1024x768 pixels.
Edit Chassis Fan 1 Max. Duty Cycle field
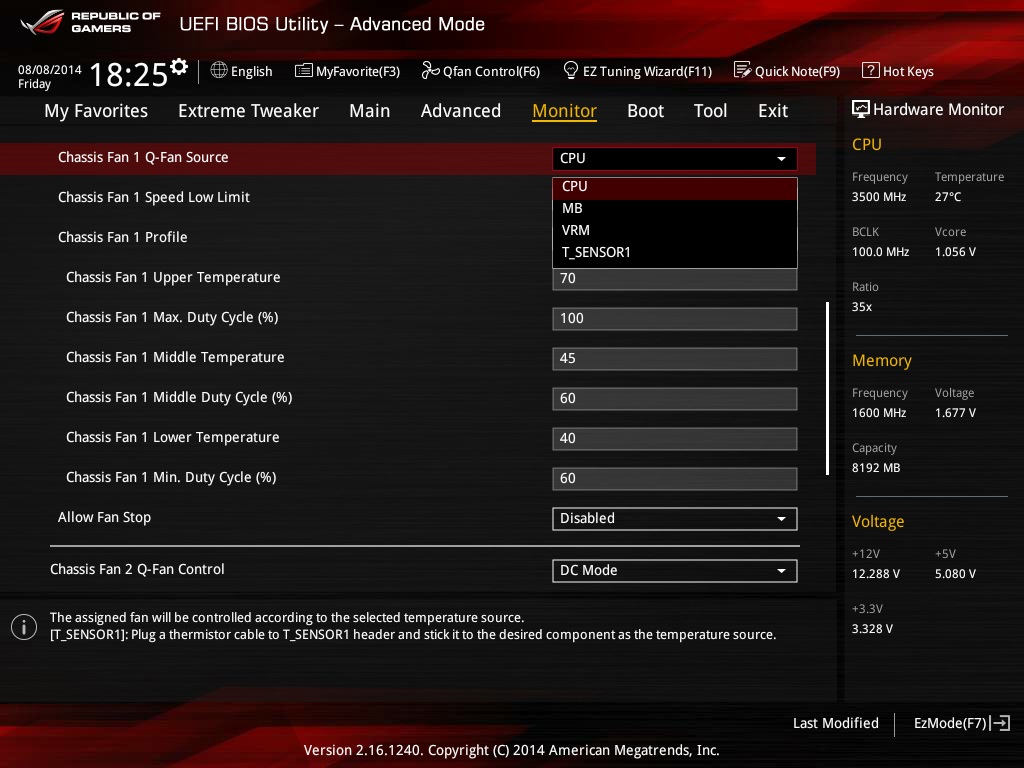click(x=675, y=319)
